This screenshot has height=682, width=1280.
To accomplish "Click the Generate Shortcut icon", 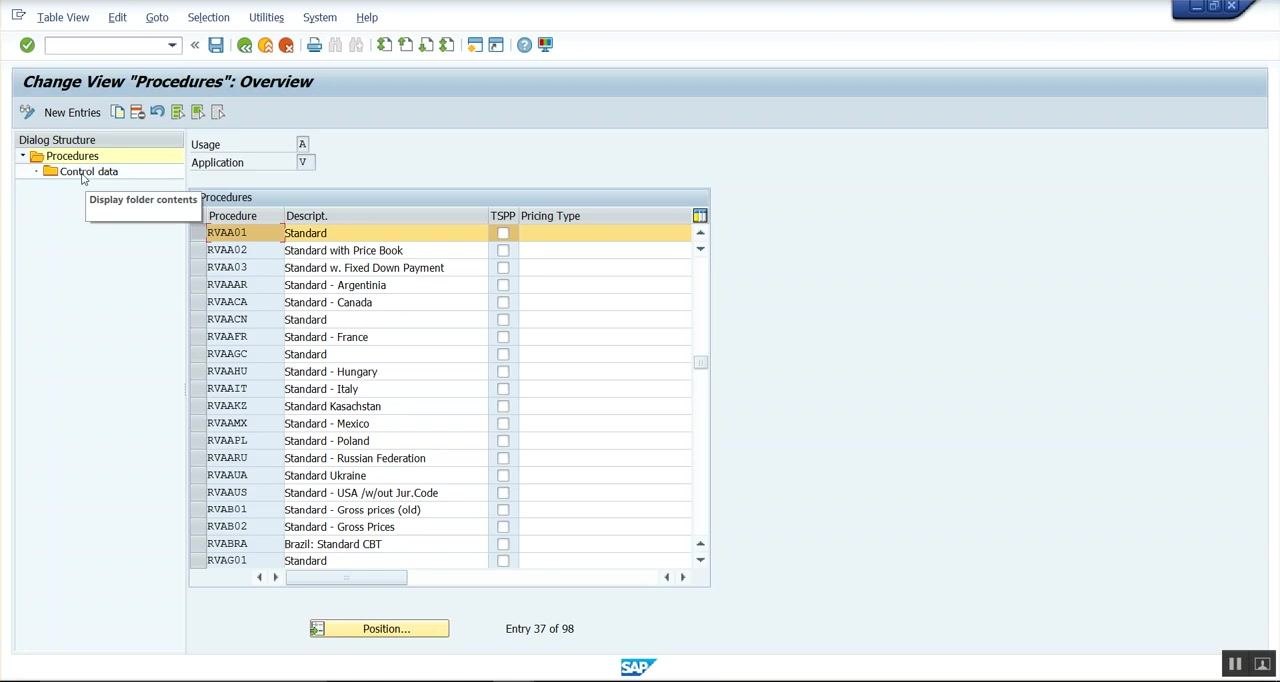I will click(496, 45).
